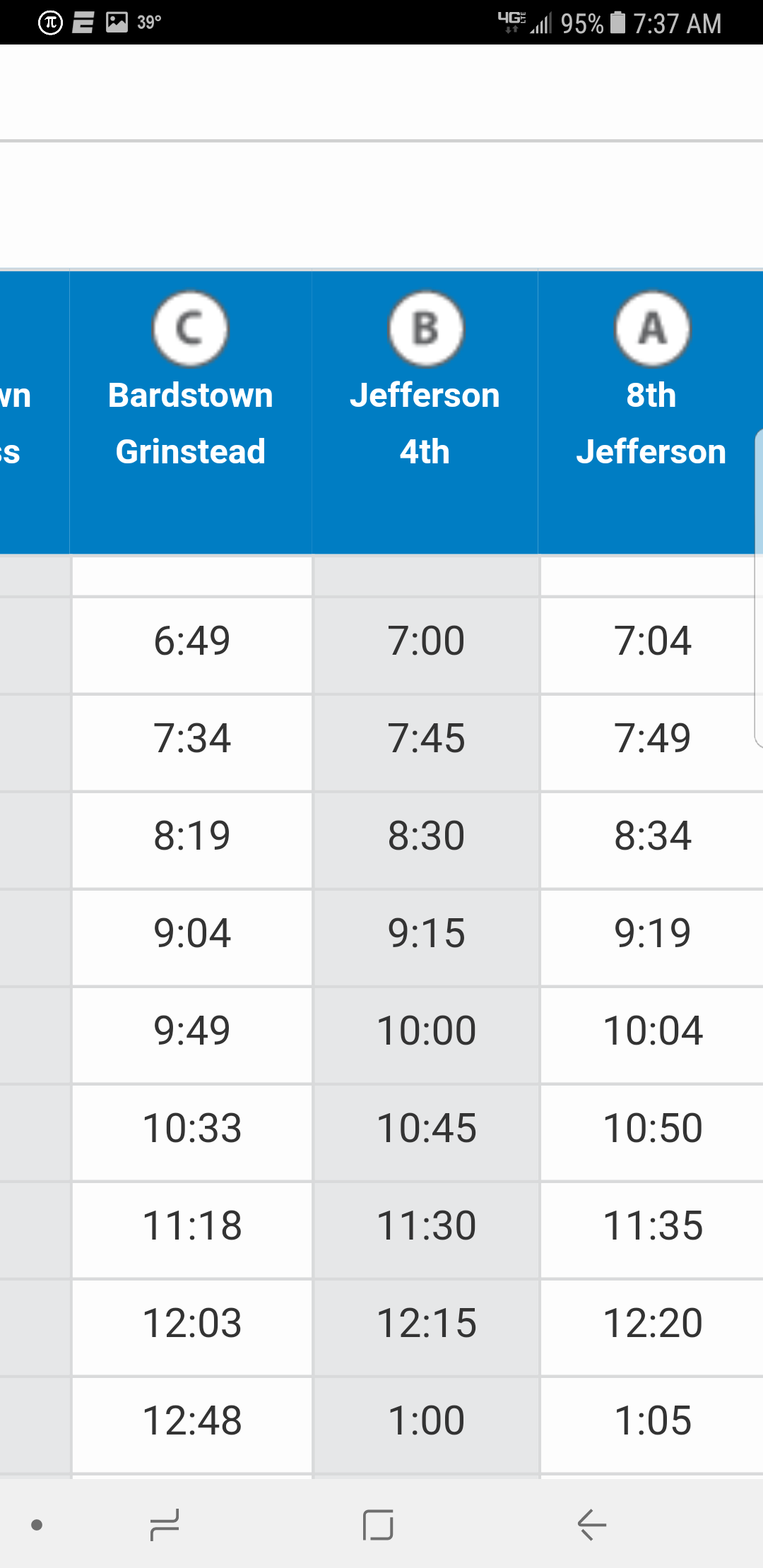Tap the 7:45 Jefferson 4th time
This screenshot has height=1568, width=763.
(426, 739)
